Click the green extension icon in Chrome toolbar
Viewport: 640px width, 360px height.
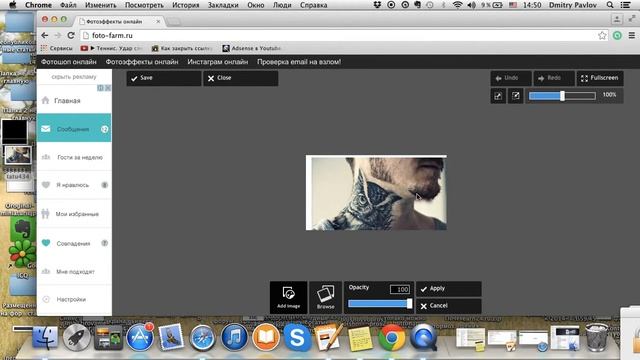point(617,36)
